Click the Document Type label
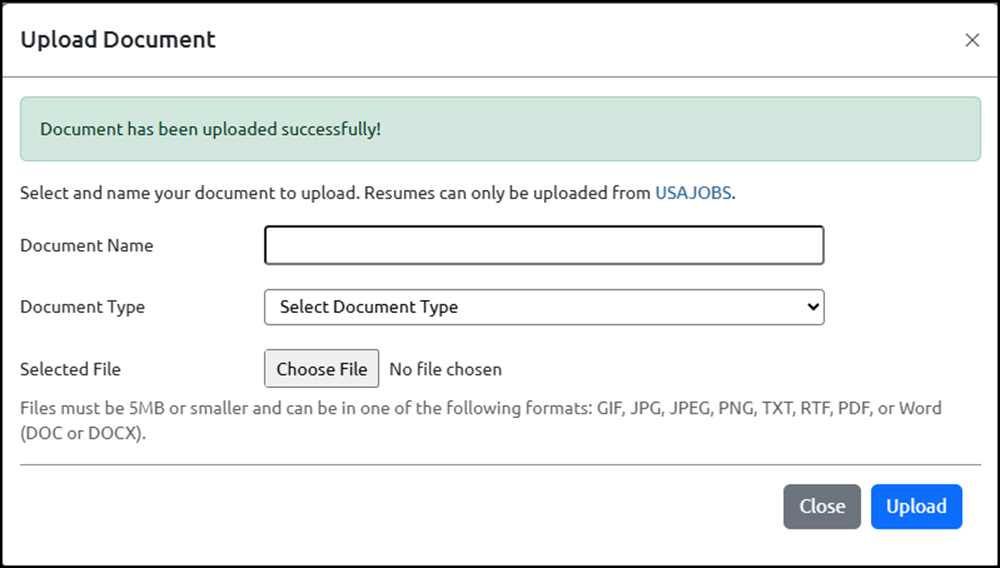 click(83, 307)
